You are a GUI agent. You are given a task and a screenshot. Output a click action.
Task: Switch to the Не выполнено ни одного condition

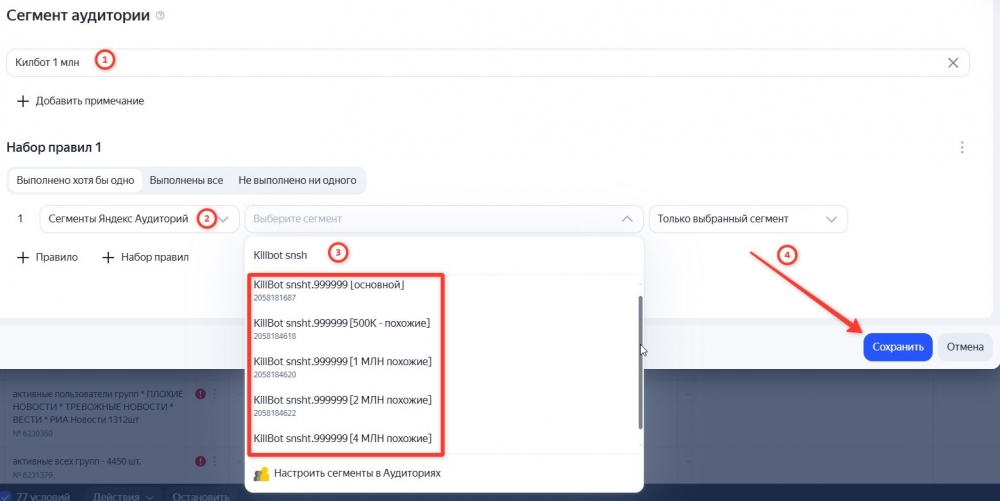coord(297,180)
